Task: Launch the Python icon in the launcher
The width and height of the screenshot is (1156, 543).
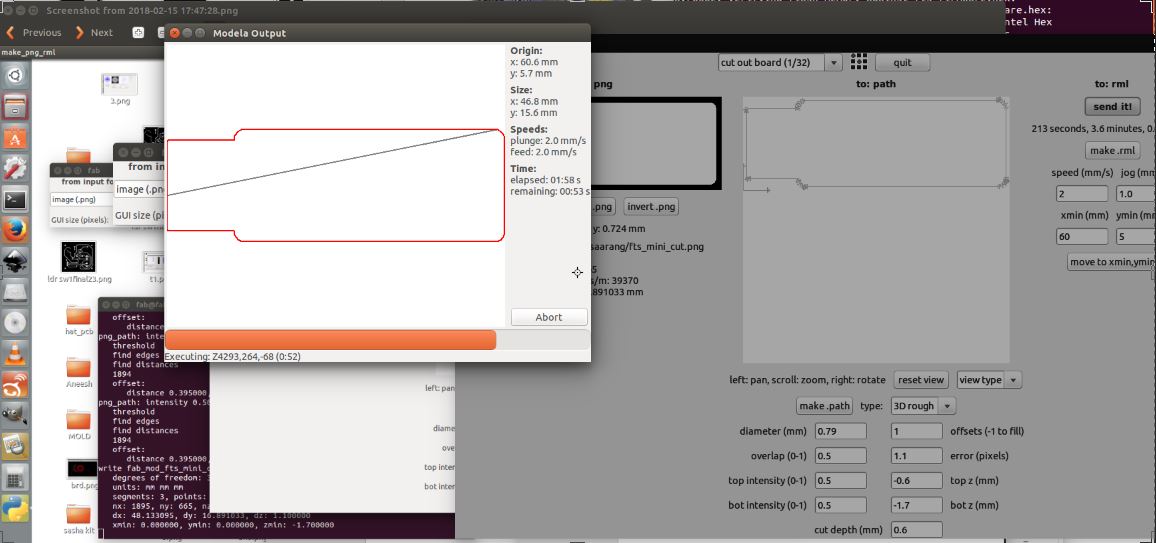Action: (x=15, y=508)
